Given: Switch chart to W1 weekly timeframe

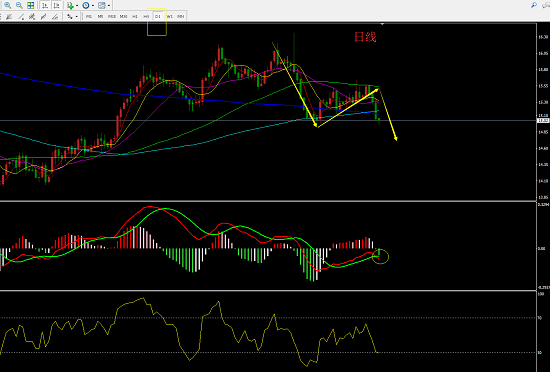Looking at the screenshot, I should [x=170, y=16].
